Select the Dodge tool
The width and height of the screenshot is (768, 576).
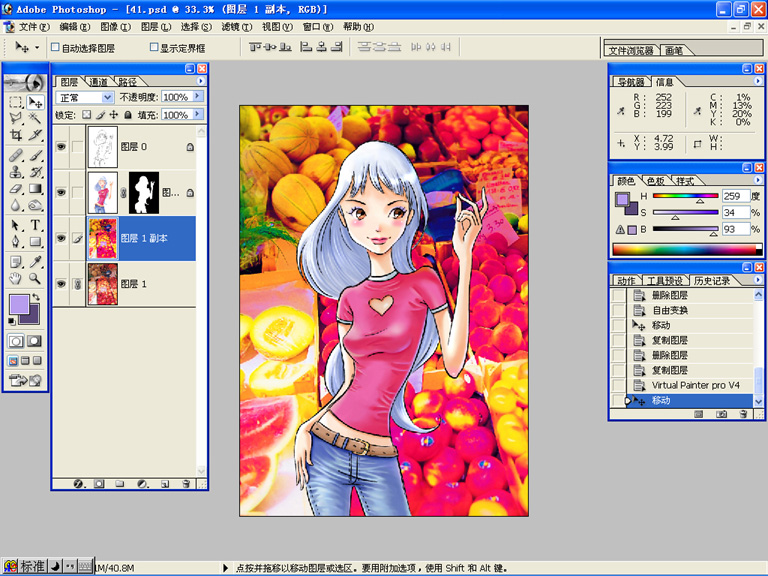click(35, 205)
